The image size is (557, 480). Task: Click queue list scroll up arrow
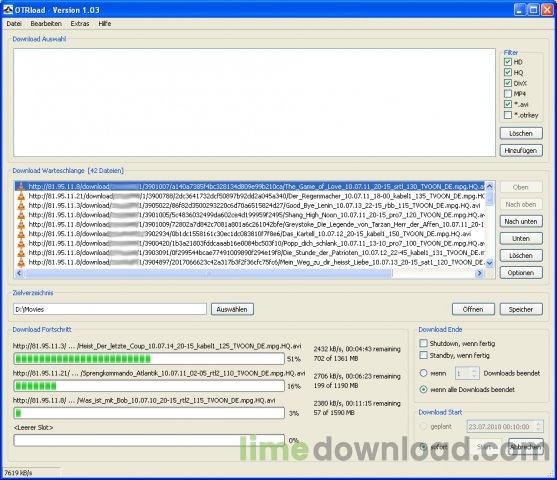pyautogui.click(x=490, y=186)
